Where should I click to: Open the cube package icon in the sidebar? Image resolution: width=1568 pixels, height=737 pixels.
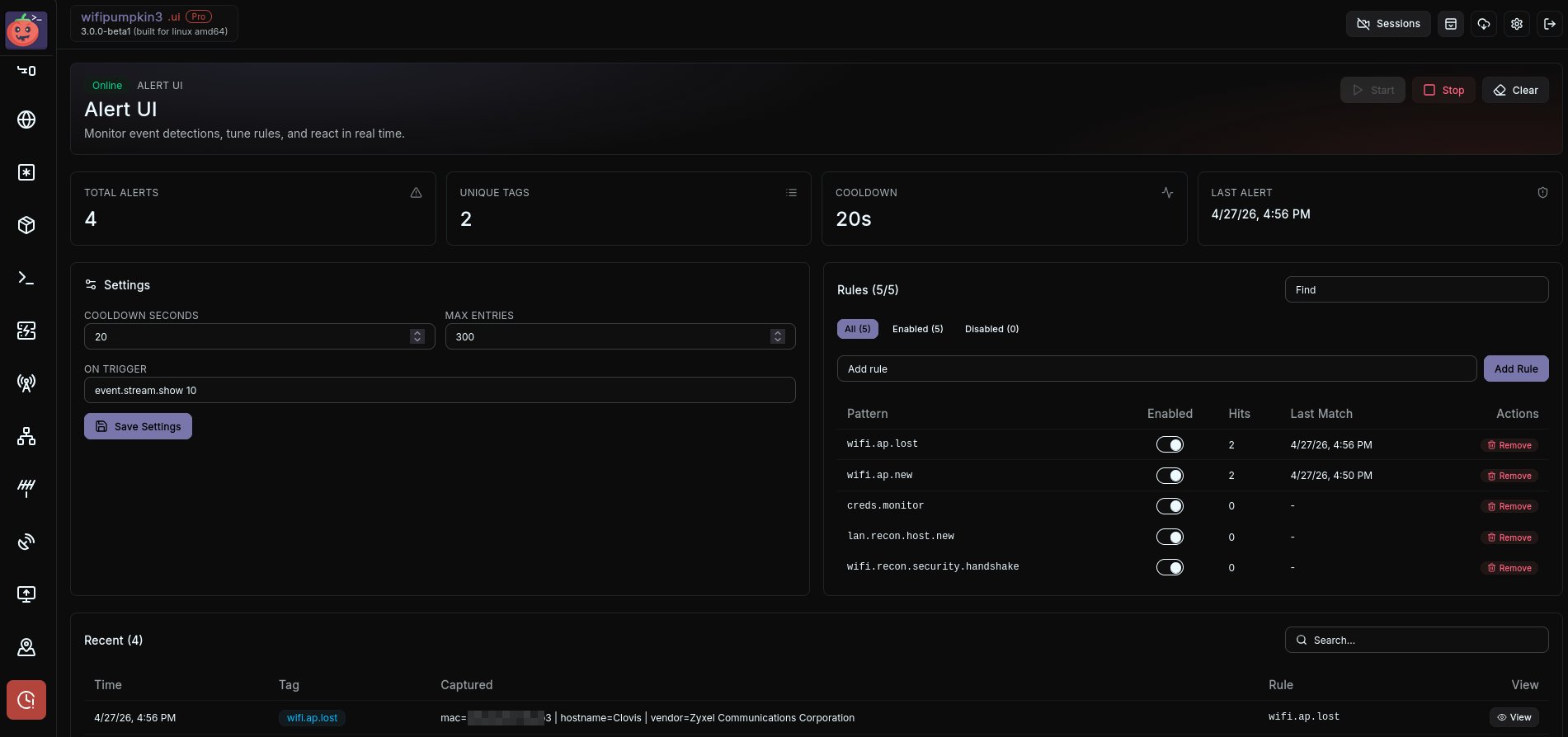coord(26,225)
